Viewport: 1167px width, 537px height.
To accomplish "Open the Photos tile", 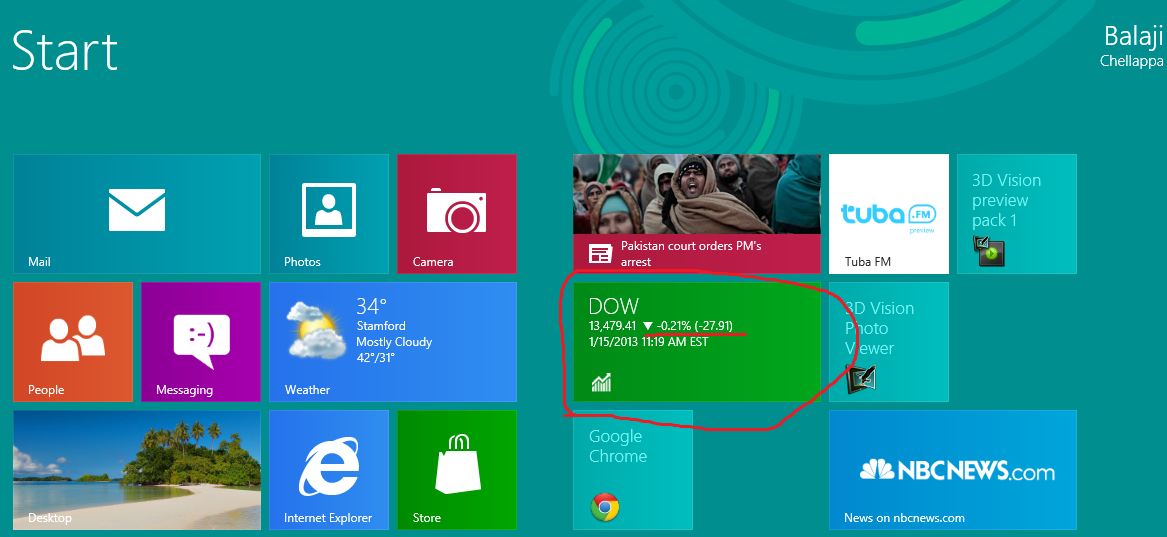I will tap(329, 213).
